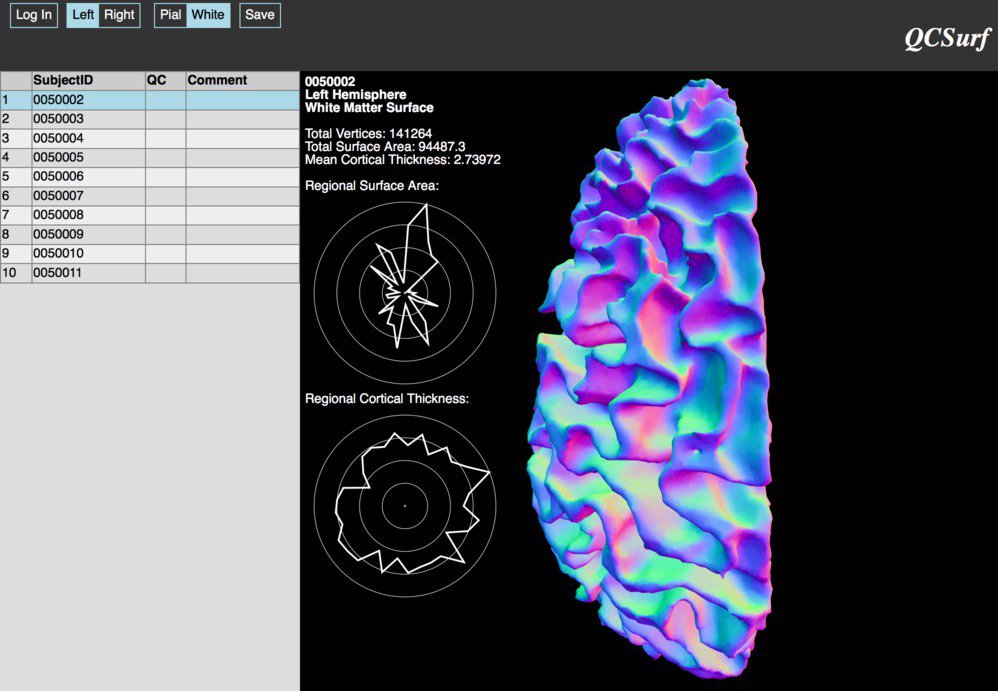The height and width of the screenshot is (691, 998).
Task: Select the Left hemisphere toggle
Action: [x=83, y=15]
